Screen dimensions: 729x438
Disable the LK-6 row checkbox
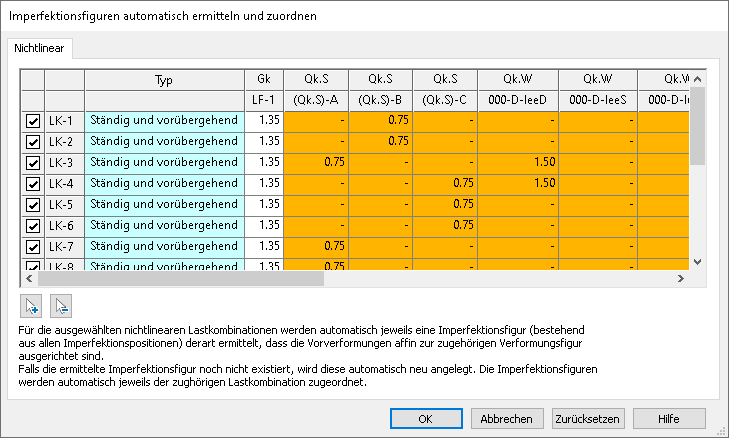coord(33,225)
